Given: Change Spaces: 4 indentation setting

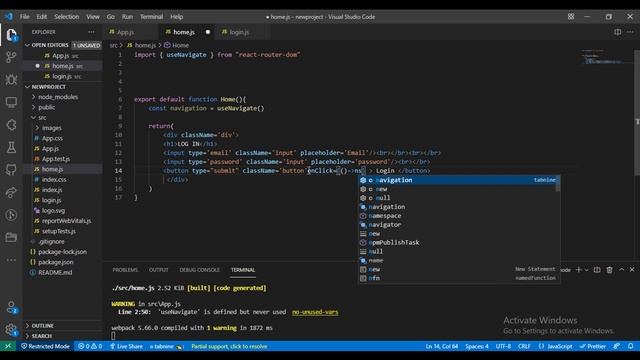Looking at the screenshot, I should 477,346.
